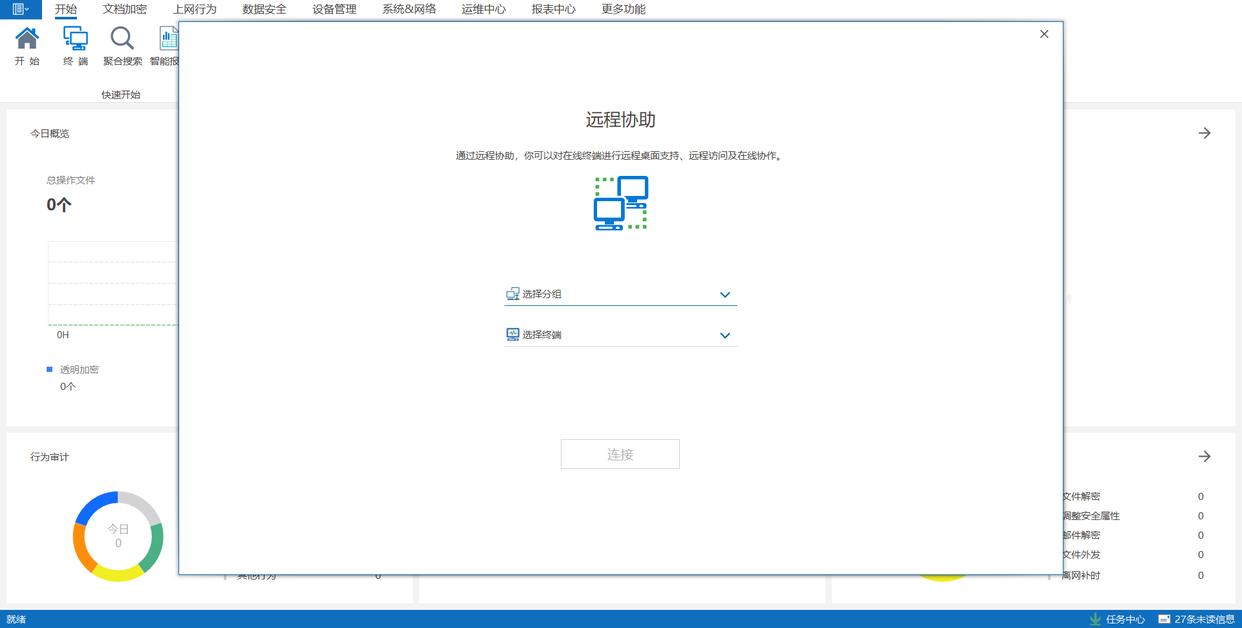Open the 上网行为 tab
Screen dimensions: 1242x628
[194, 9]
